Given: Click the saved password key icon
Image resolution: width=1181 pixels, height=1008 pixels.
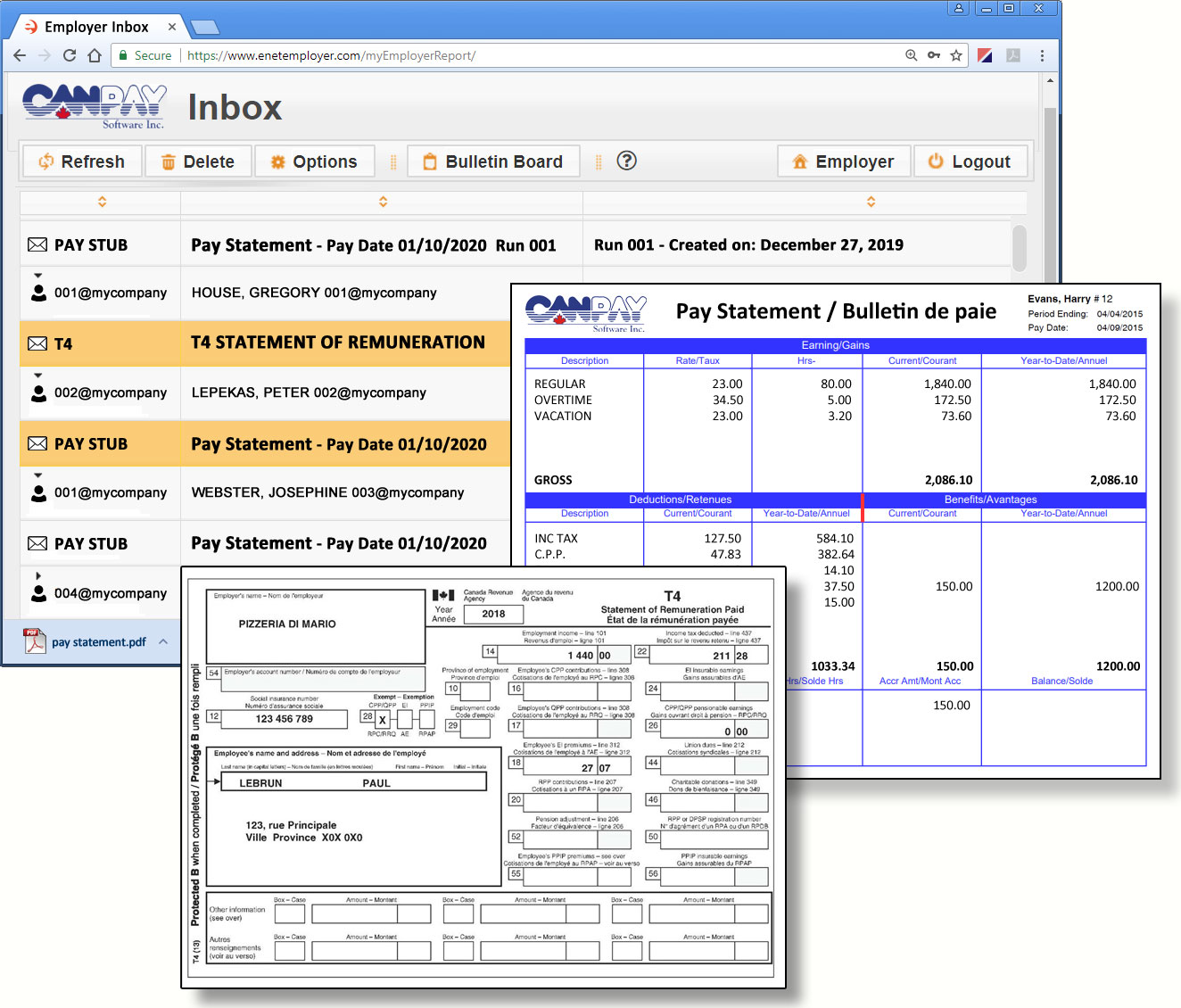Looking at the screenshot, I should click(x=933, y=55).
